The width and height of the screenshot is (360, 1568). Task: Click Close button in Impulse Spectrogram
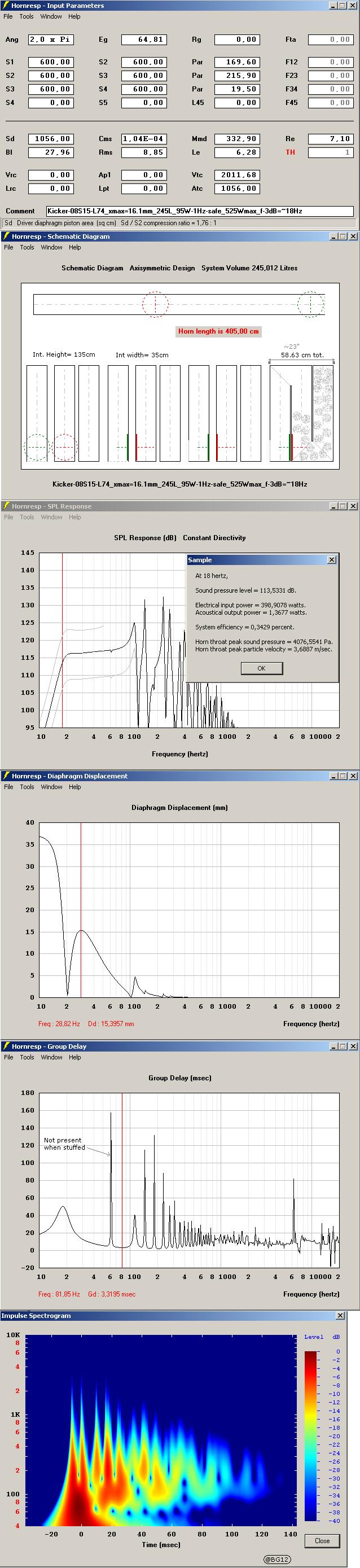(322, 1540)
